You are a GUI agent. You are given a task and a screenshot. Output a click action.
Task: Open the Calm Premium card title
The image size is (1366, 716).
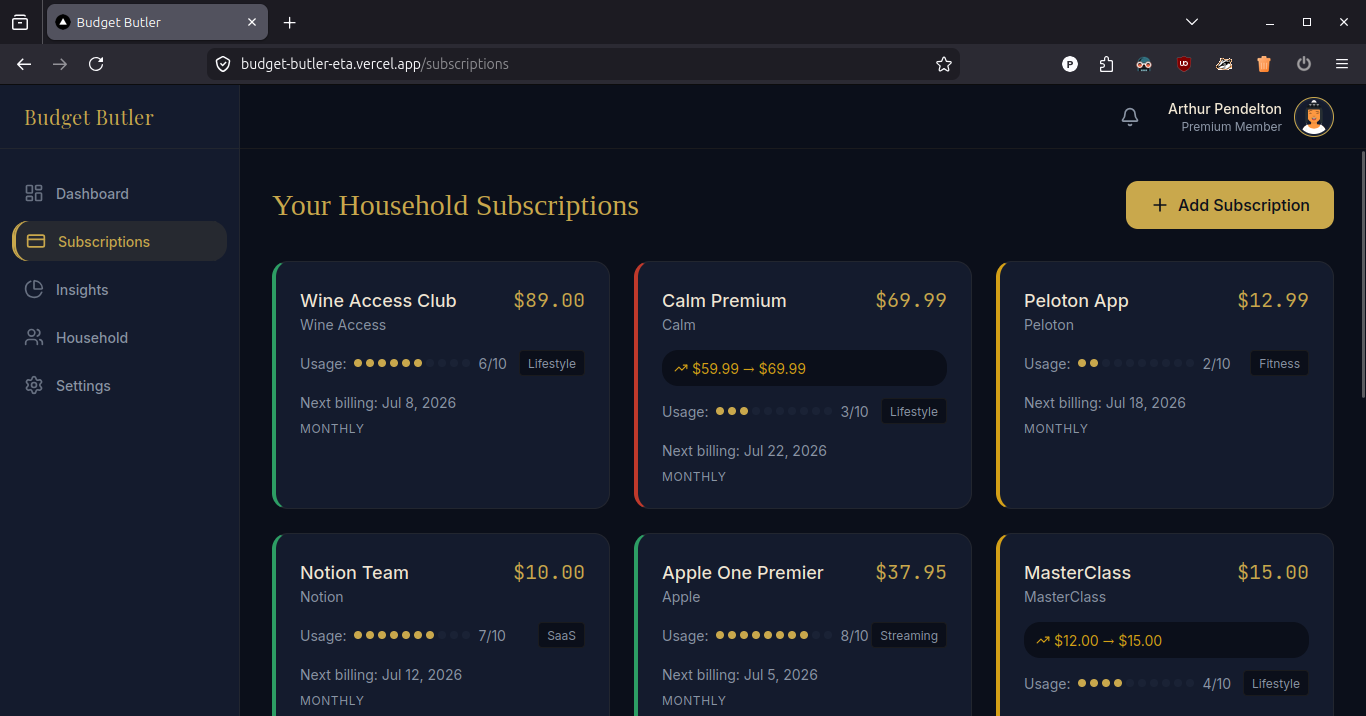(x=724, y=300)
